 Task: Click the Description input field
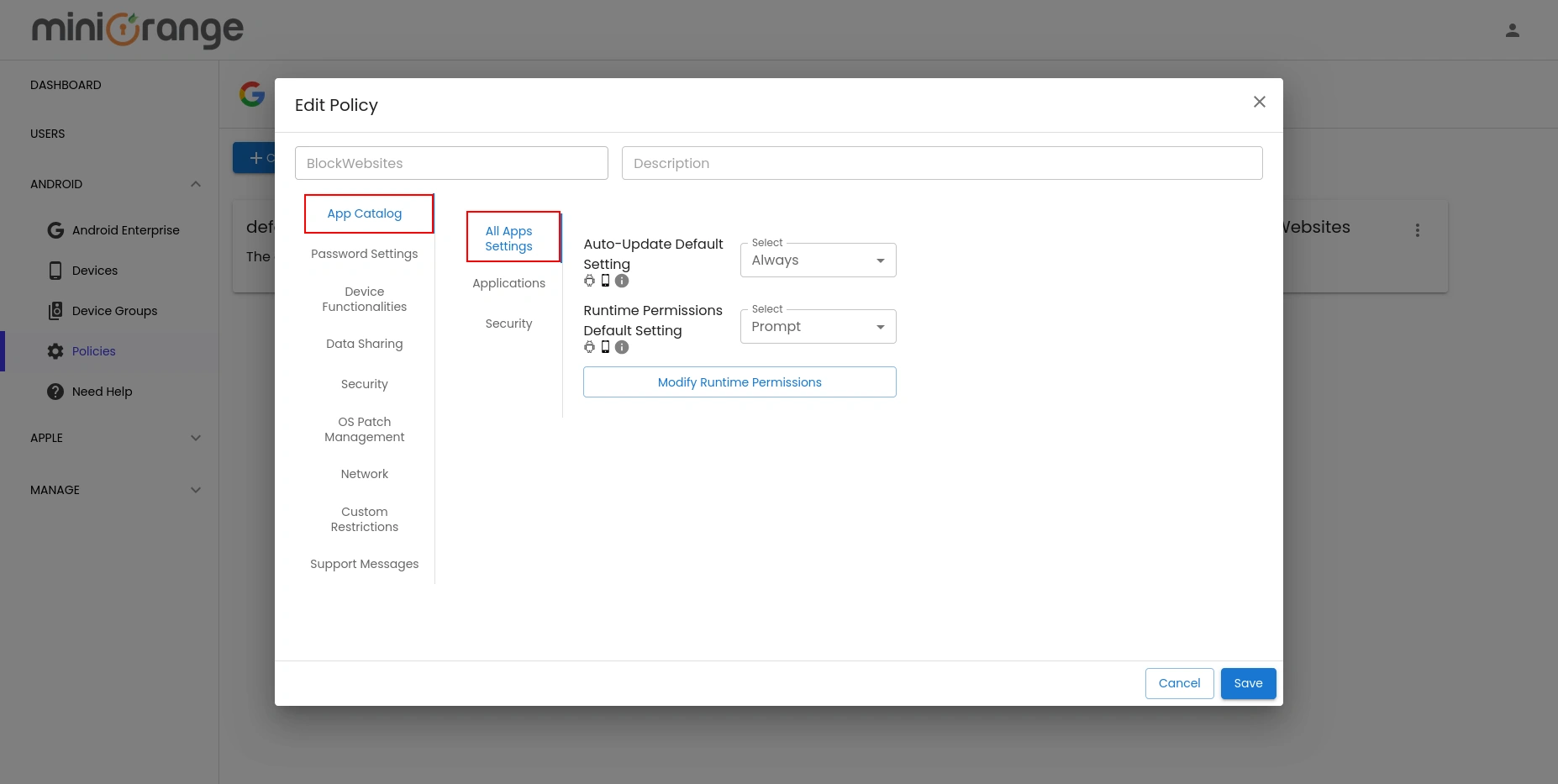pyautogui.click(x=941, y=163)
